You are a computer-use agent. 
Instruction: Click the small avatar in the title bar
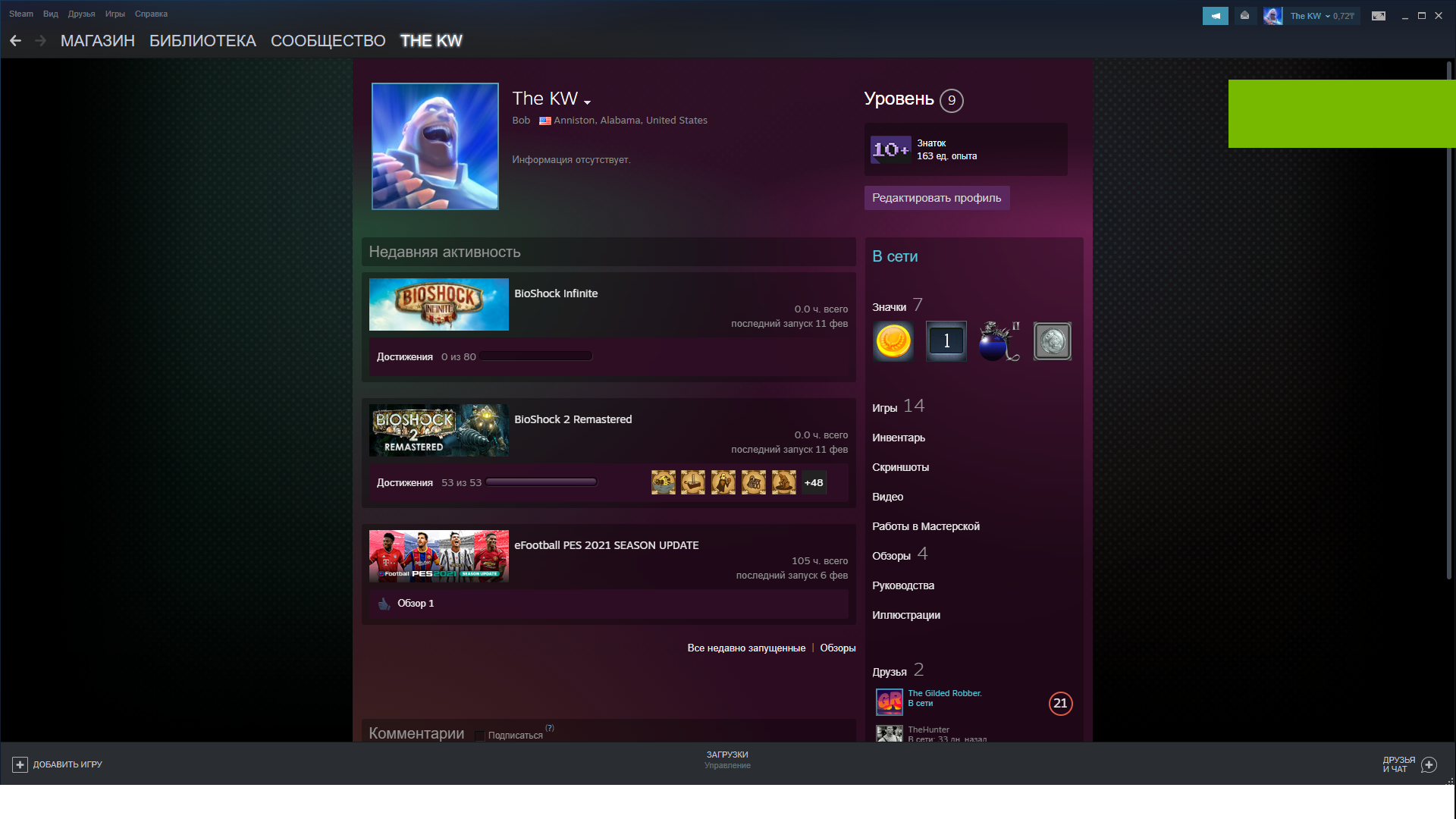1272,15
